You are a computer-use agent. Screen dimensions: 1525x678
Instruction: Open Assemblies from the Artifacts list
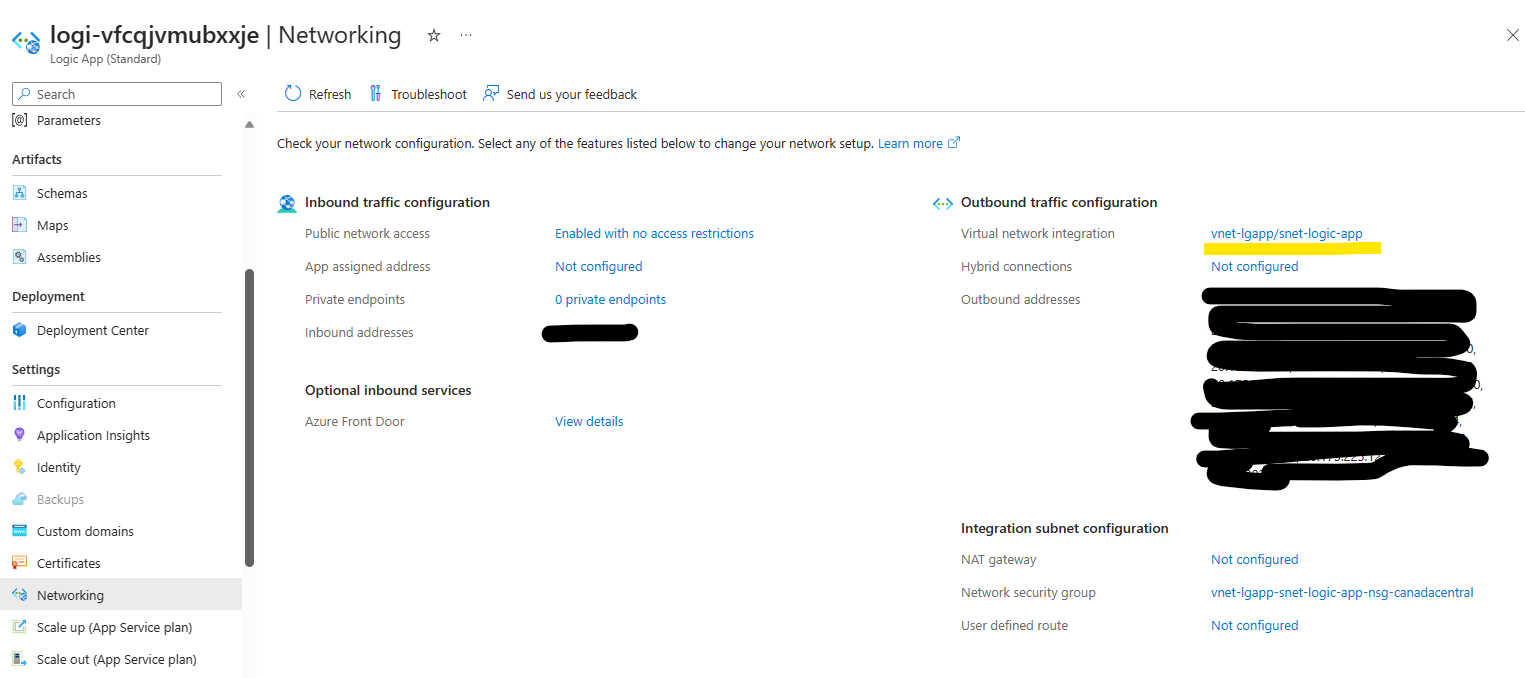click(x=68, y=257)
